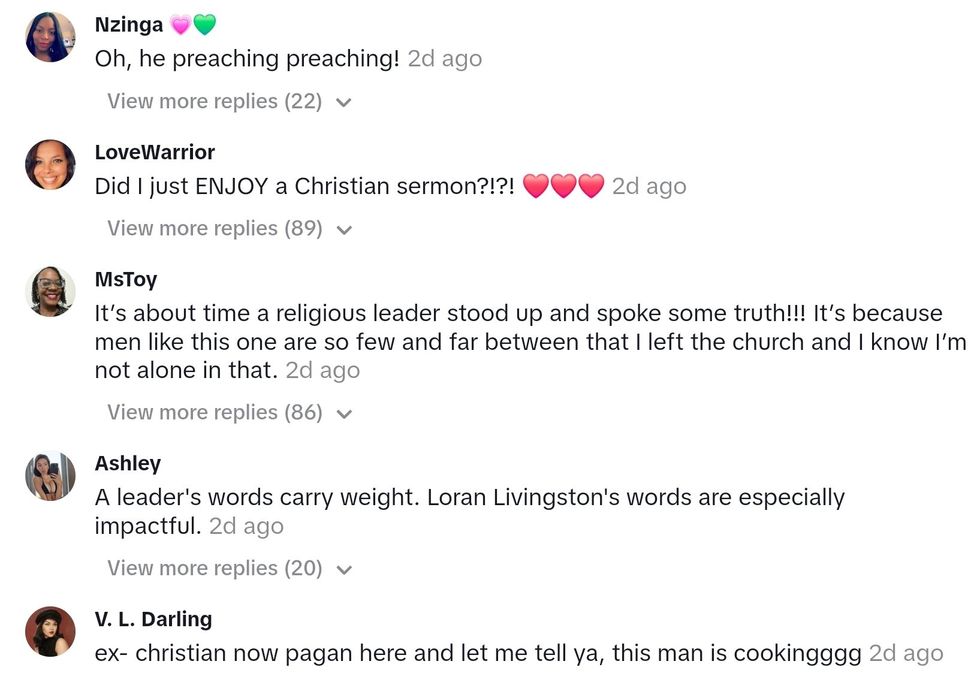980x683 pixels.
Task: Open MsToy's profile avatar
Action: tap(50, 292)
